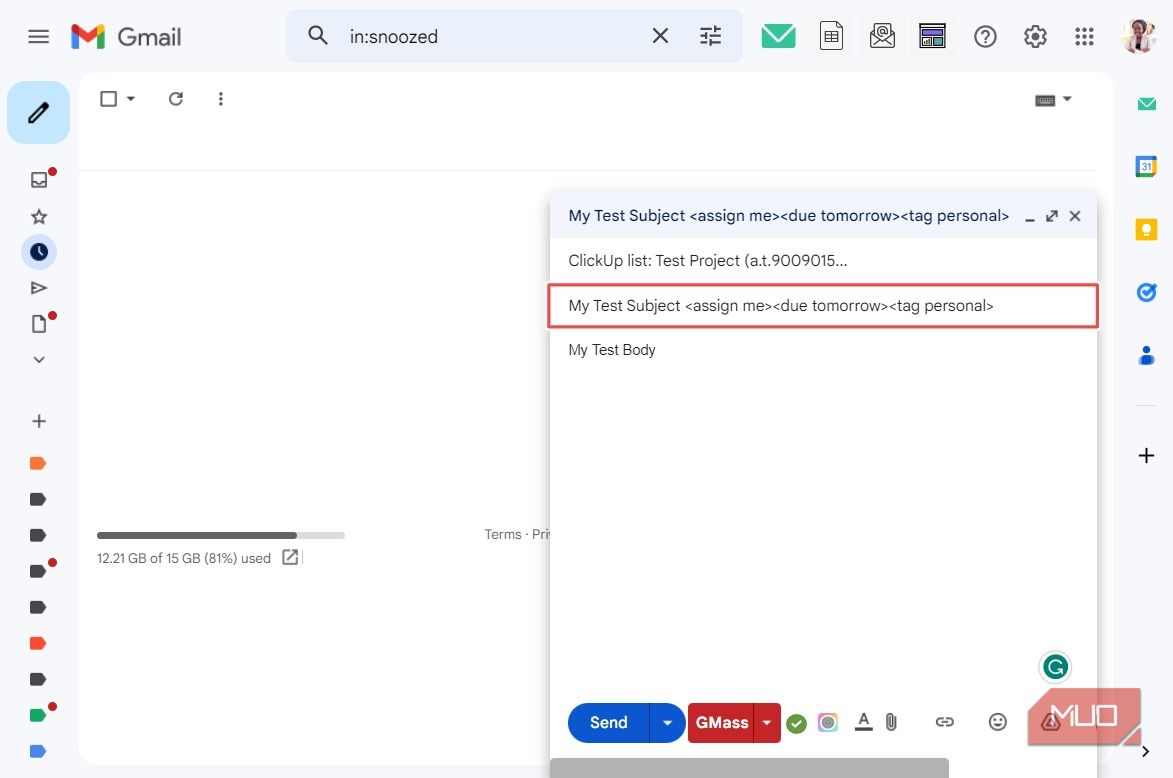Show search options filter icon
Image resolution: width=1173 pixels, height=778 pixels.
click(x=710, y=35)
